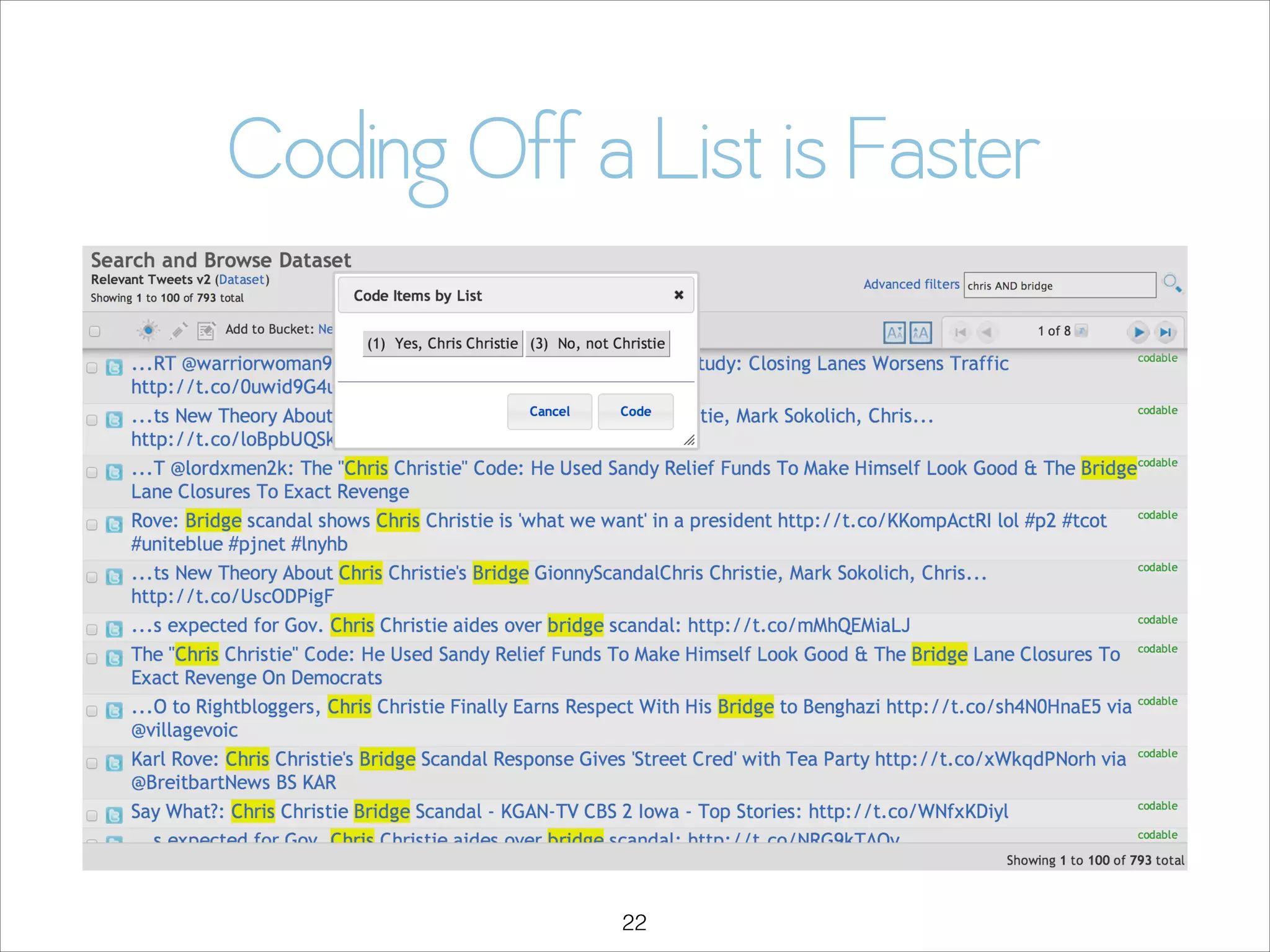
Task: Click Twitter icon on the mMhQEMiaLJ link tweet
Action: (114, 629)
